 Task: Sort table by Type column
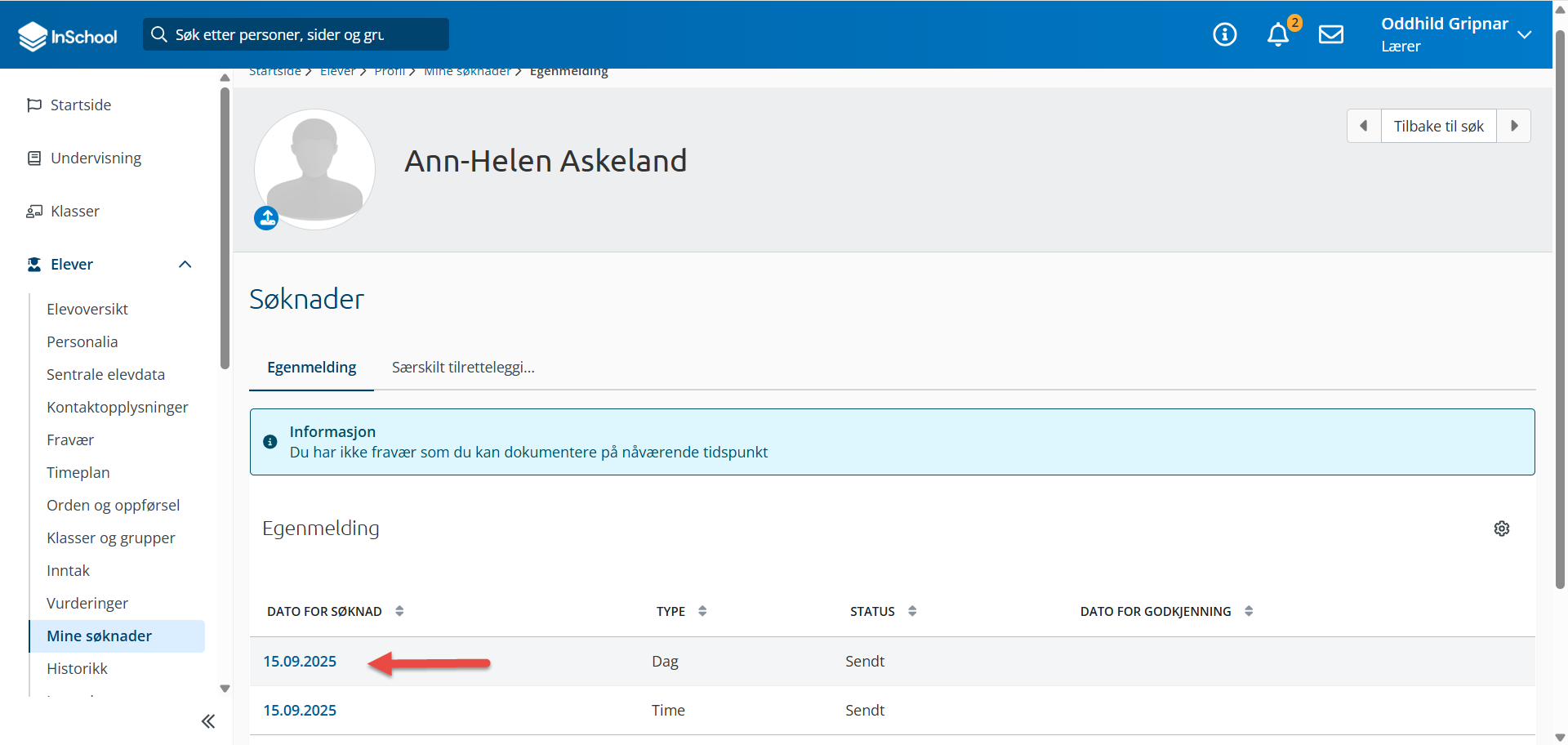coord(702,611)
